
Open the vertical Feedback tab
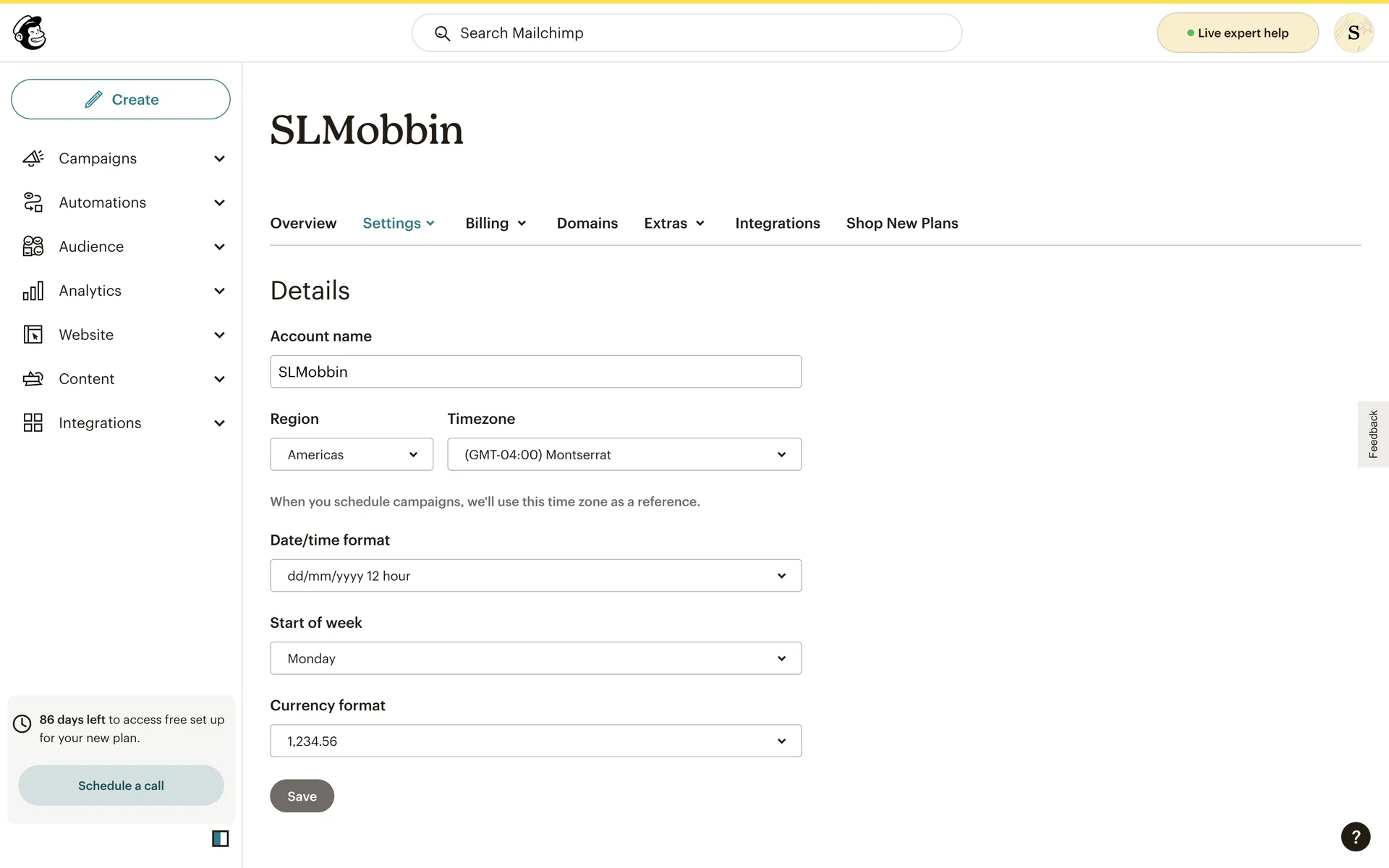tap(1372, 434)
